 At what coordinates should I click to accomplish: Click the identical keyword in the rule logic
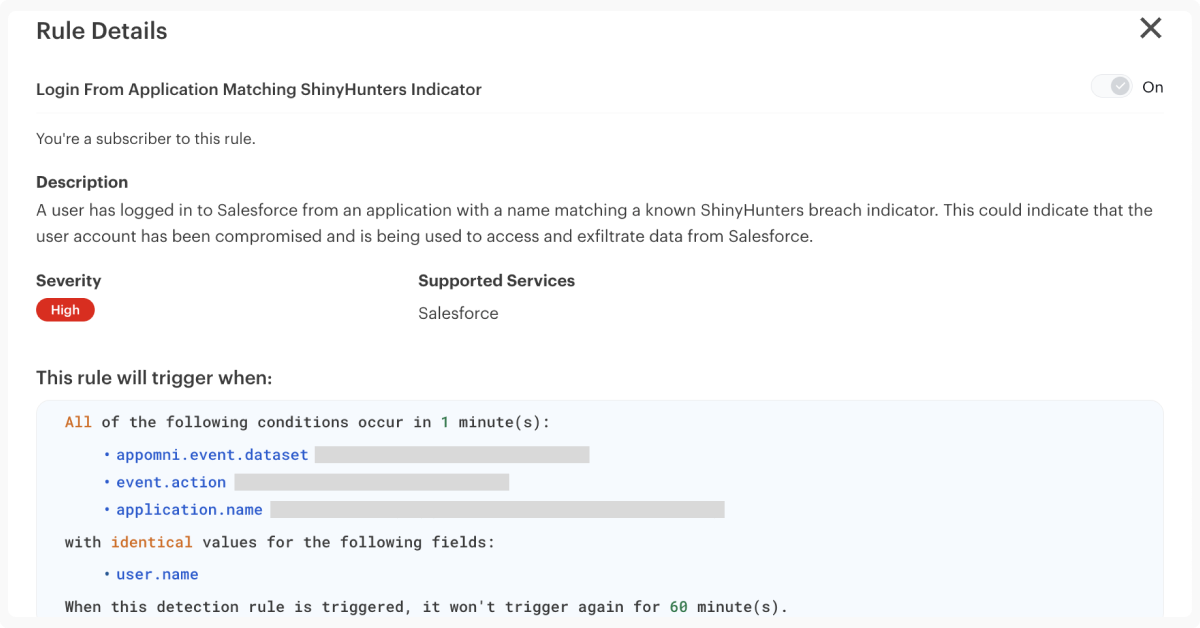point(152,542)
